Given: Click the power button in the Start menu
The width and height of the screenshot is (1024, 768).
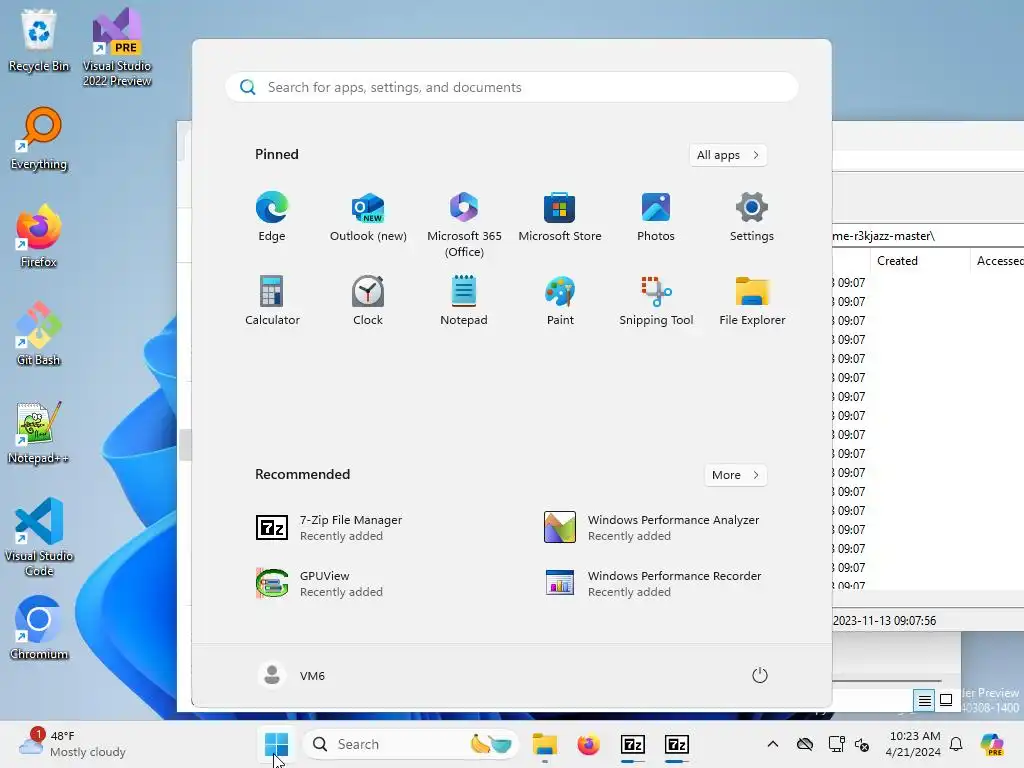Looking at the screenshot, I should [759, 675].
